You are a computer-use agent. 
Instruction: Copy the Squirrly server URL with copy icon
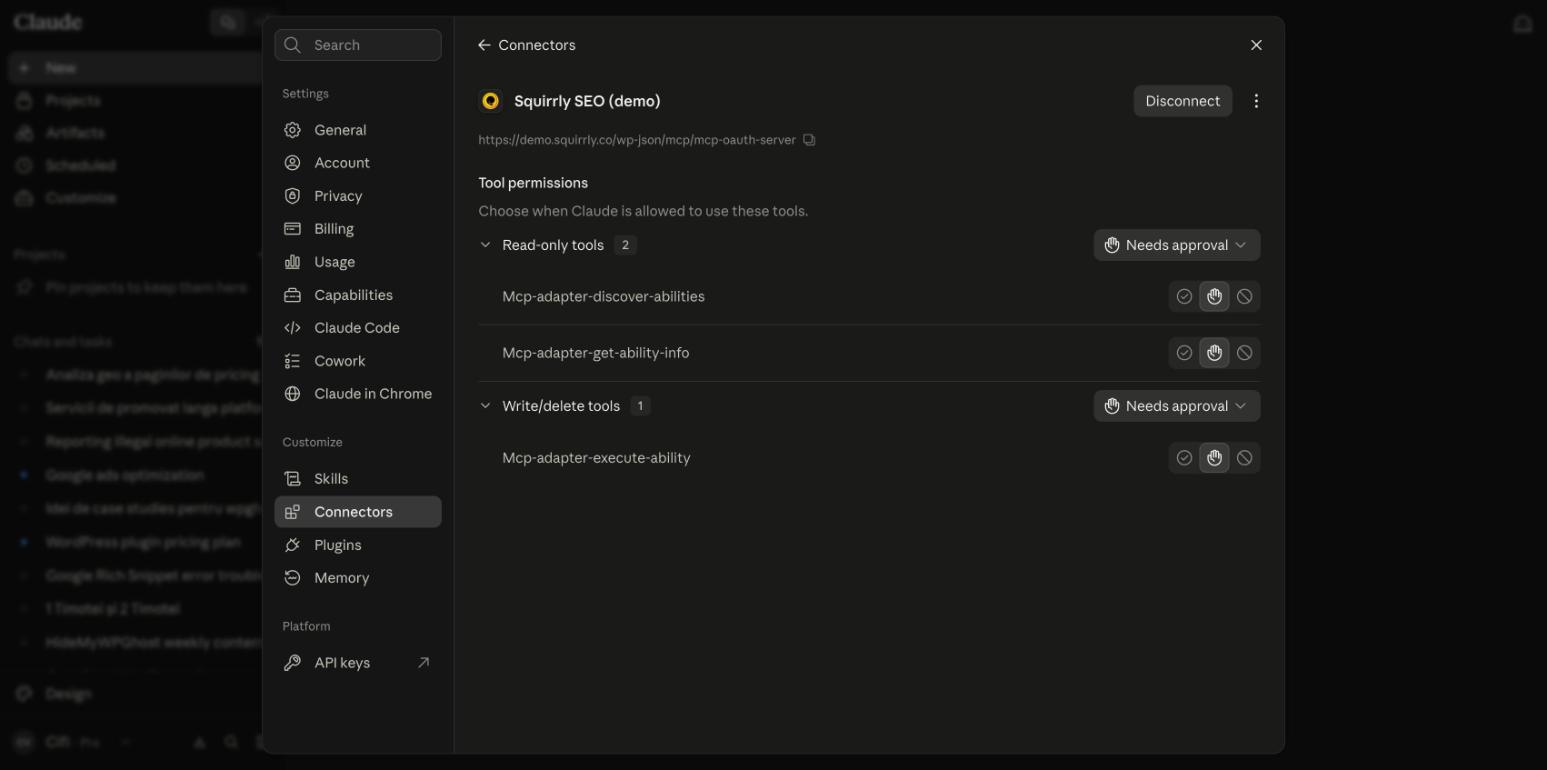[x=809, y=140]
